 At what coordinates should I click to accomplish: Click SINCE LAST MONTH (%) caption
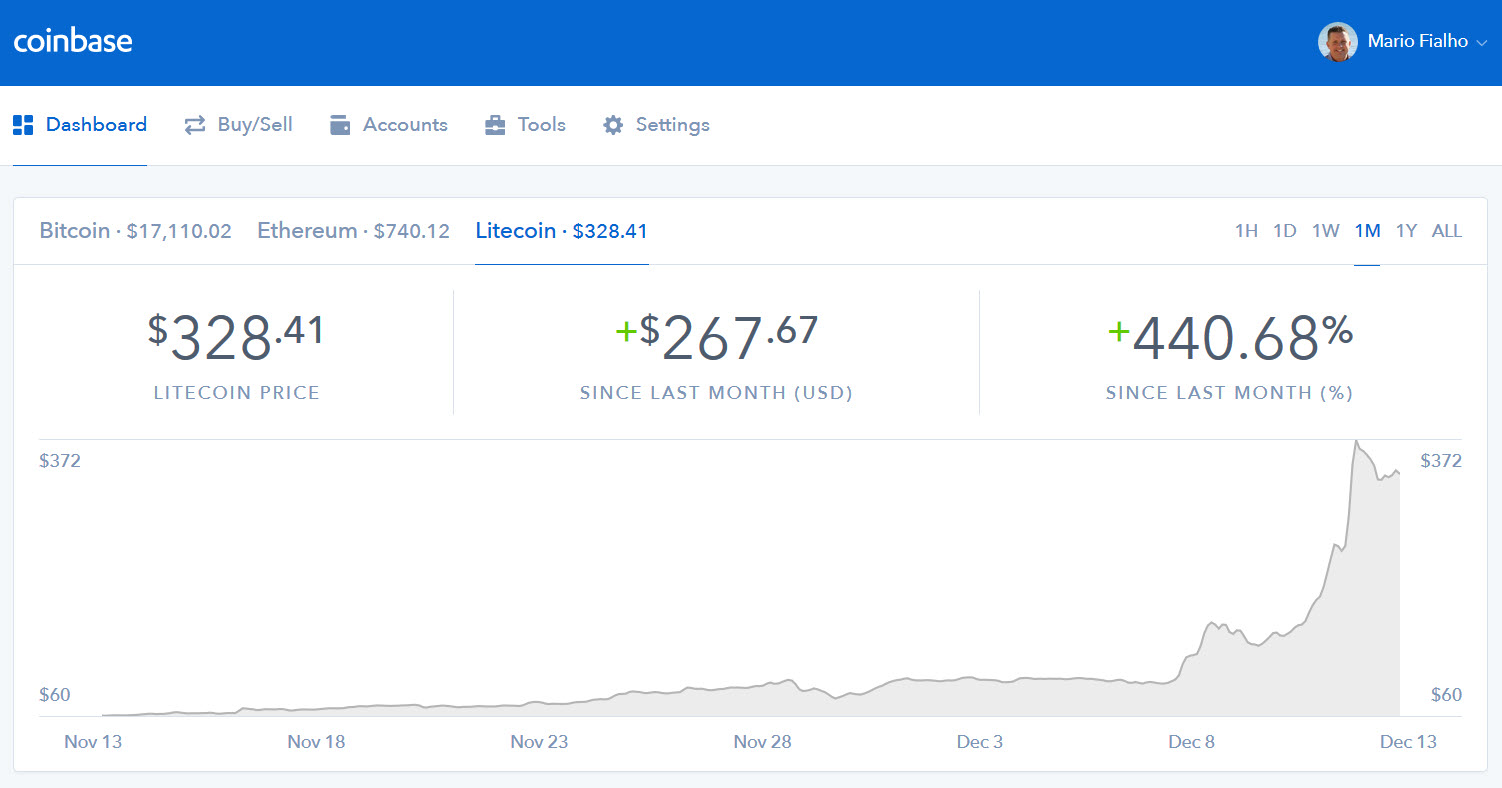pyautogui.click(x=1229, y=393)
